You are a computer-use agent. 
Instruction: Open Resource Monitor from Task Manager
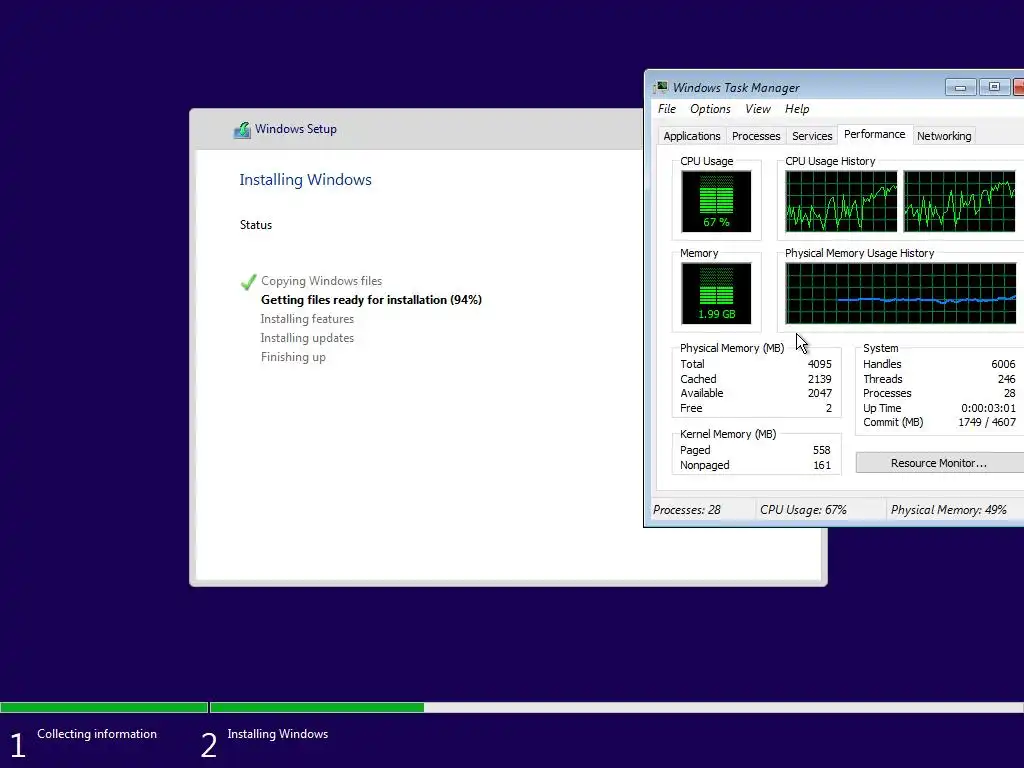pos(940,463)
